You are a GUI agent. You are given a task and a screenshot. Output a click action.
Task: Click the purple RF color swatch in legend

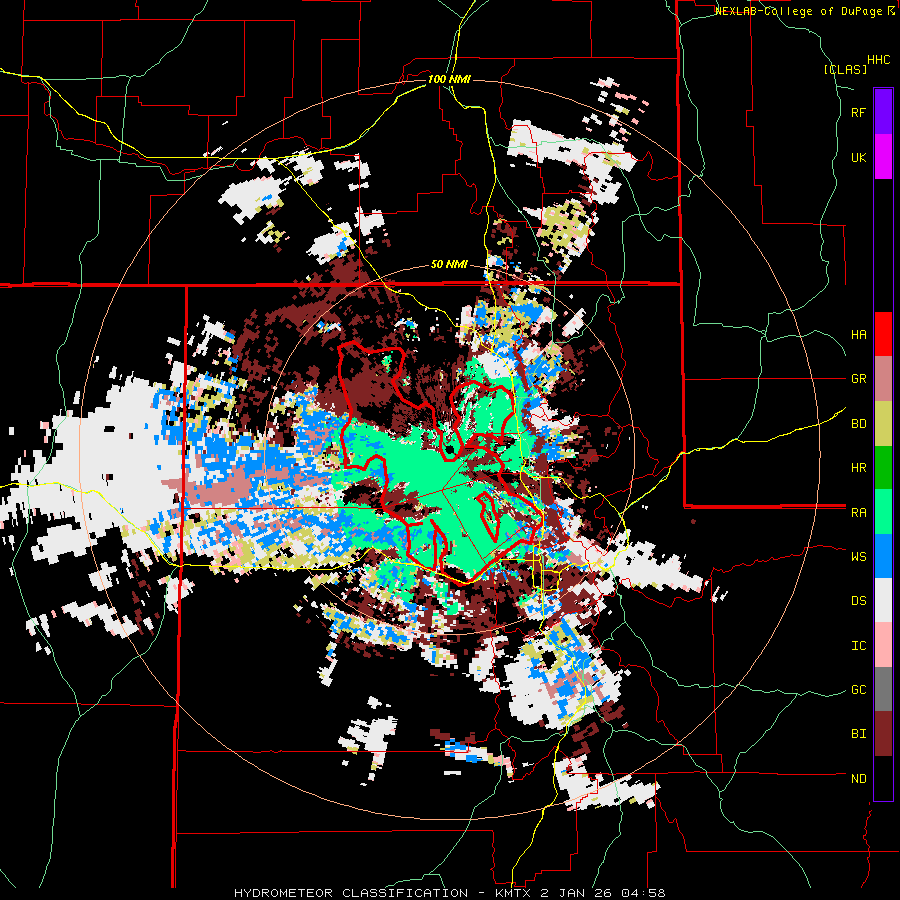click(883, 112)
